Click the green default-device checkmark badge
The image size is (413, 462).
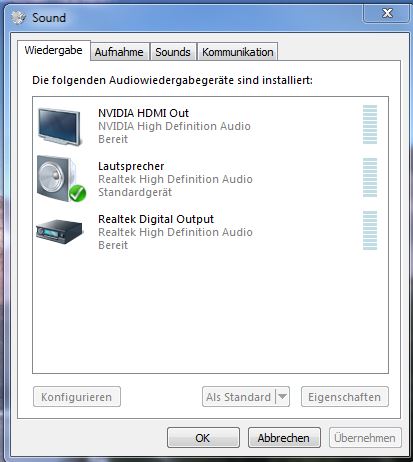click(x=78, y=193)
